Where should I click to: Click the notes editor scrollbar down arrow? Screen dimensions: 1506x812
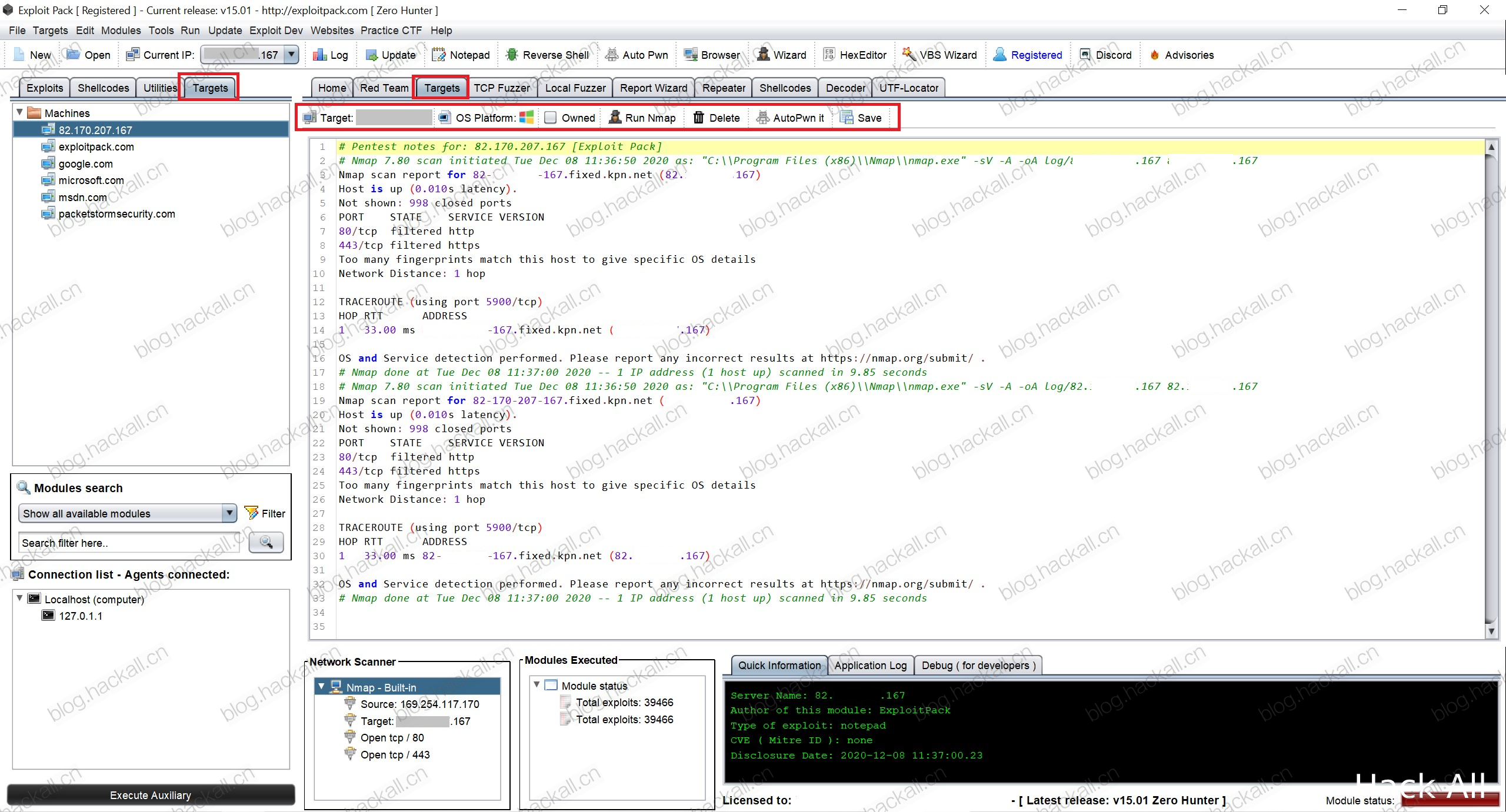coord(1491,631)
